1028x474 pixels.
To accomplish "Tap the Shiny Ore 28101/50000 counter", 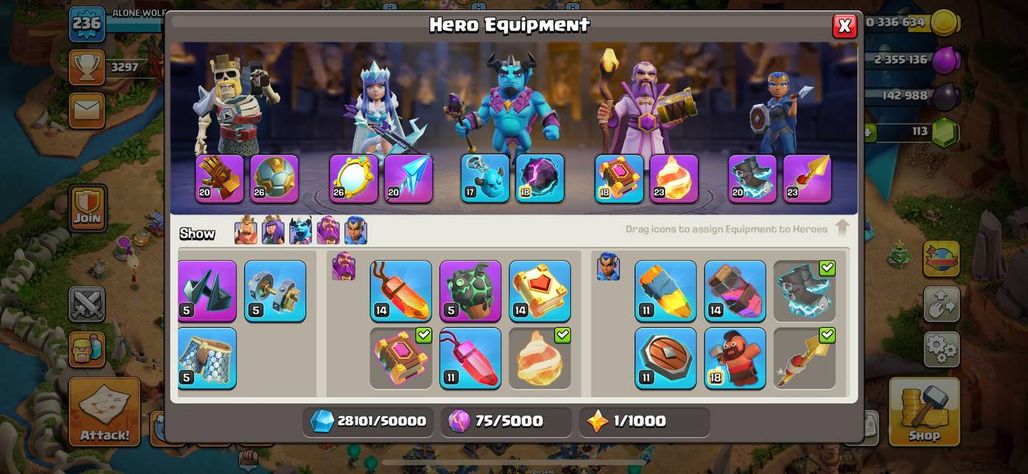I will coord(368,422).
